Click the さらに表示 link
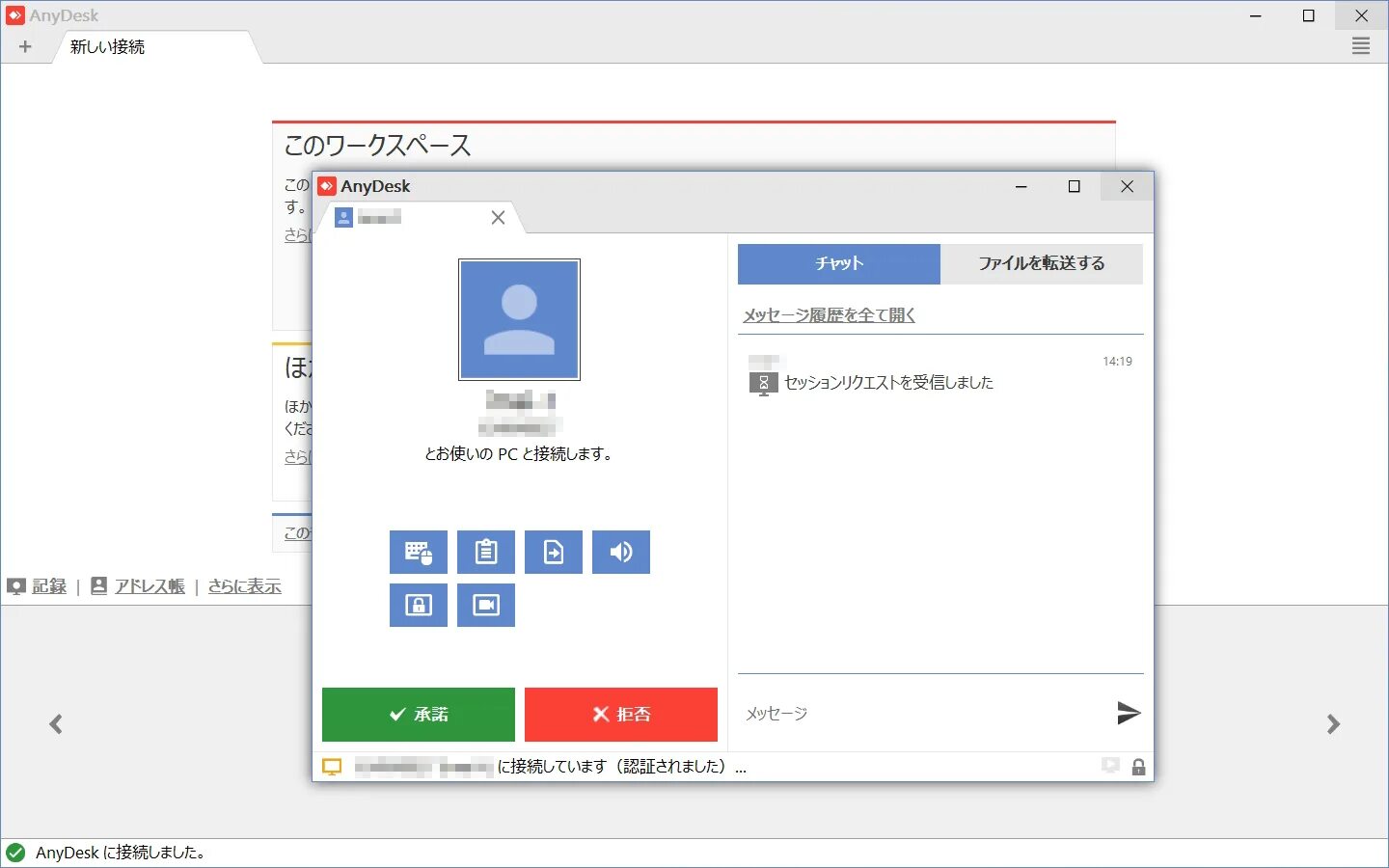This screenshot has width=1389, height=868. [x=244, y=585]
